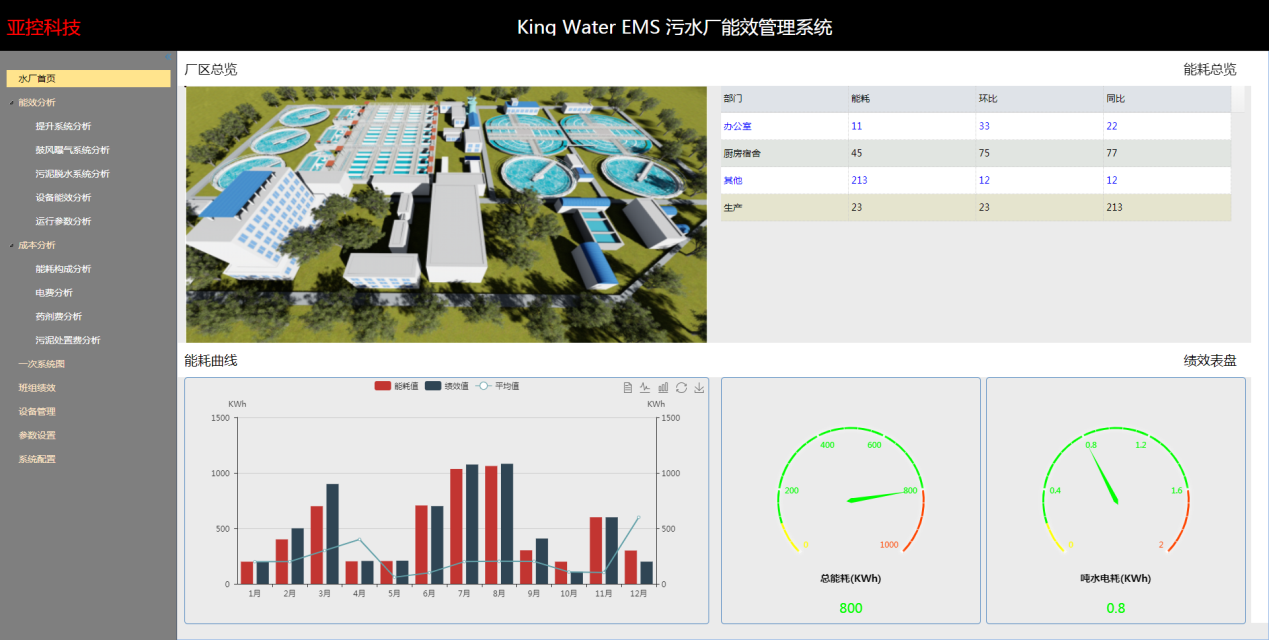This screenshot has height=640, width=1269.
Task: Save the energy chart as image
Action: point(699,388)
